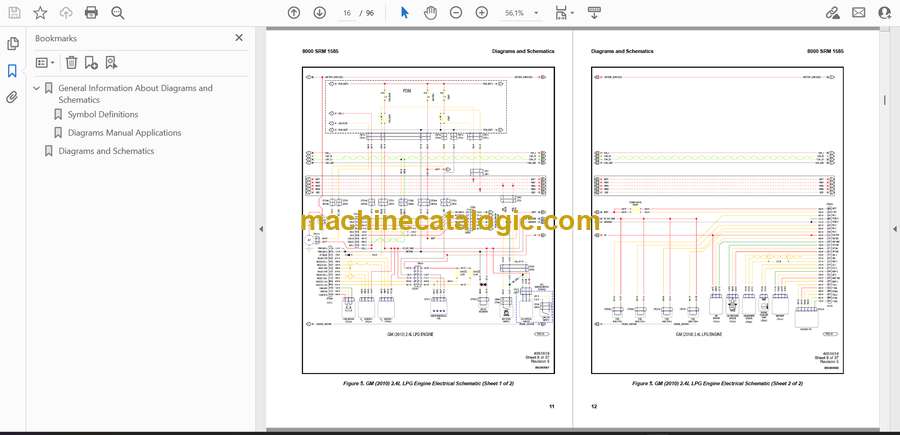Screen dimensions: 900x435
Task: Send file by email icon
Action: [x=858, y=13]
